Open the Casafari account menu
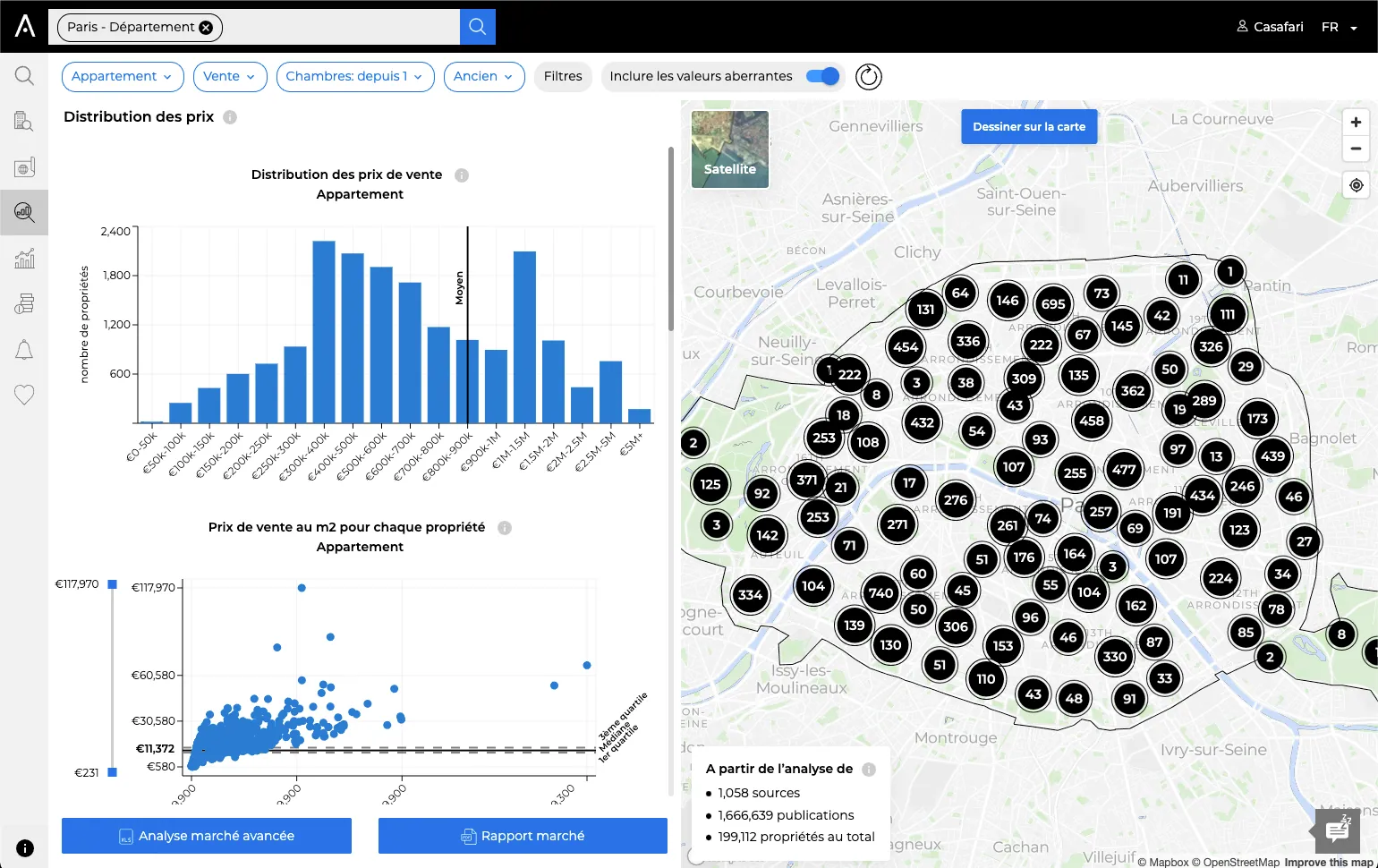 (x=1270, y=27)
